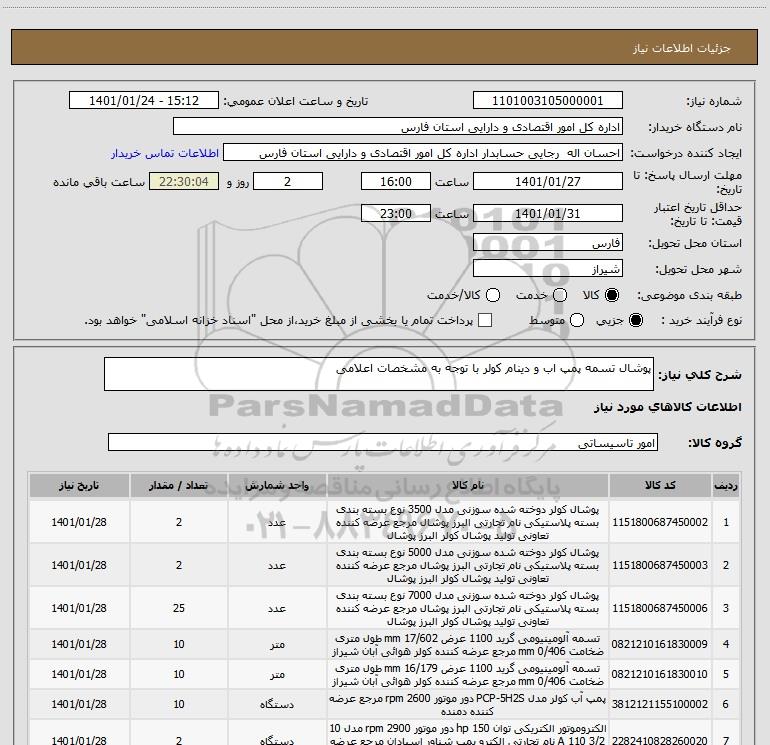
Task: Click the جزئیات اطلاعات نیاز header title
Action: click(x=682, y=48)
